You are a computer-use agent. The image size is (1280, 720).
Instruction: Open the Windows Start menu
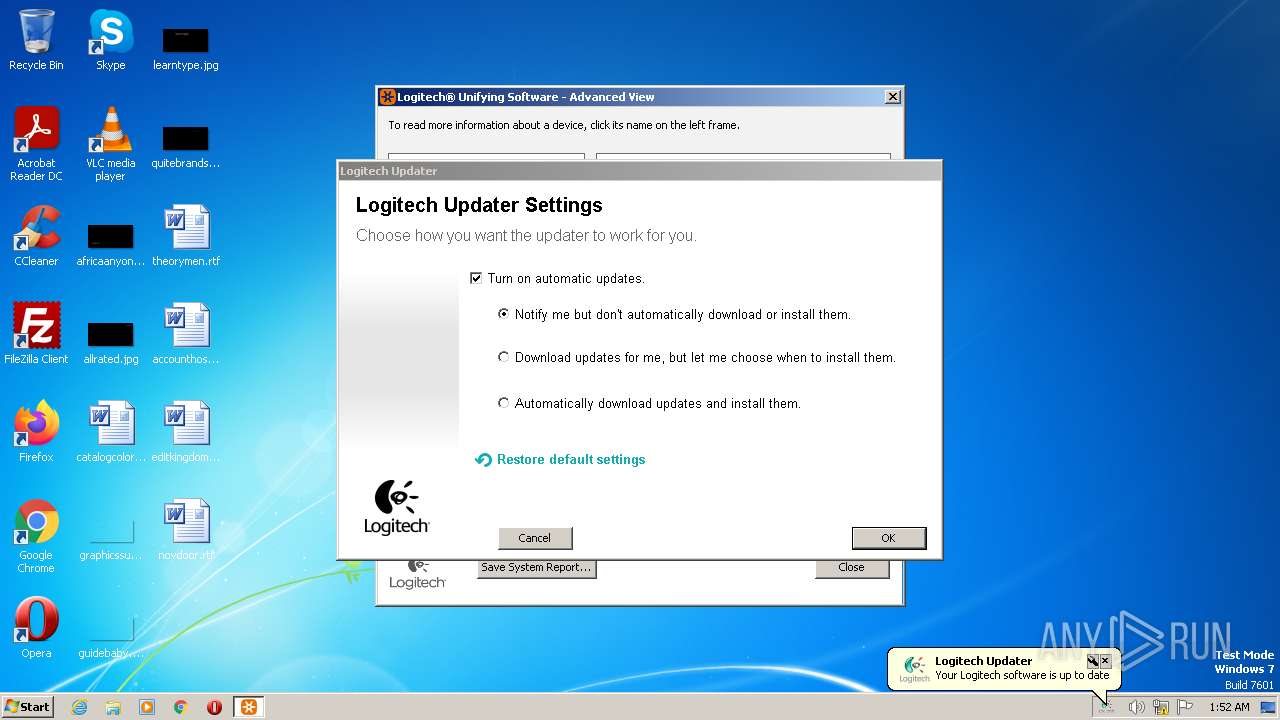pos(28,707)
